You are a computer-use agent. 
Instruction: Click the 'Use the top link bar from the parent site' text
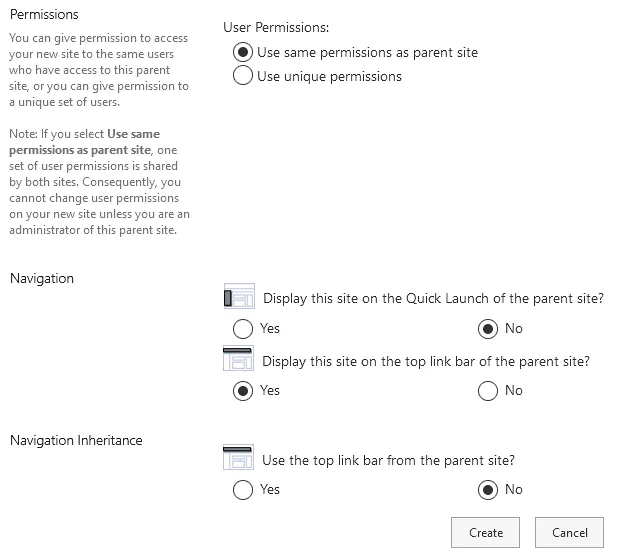[388, 461]
